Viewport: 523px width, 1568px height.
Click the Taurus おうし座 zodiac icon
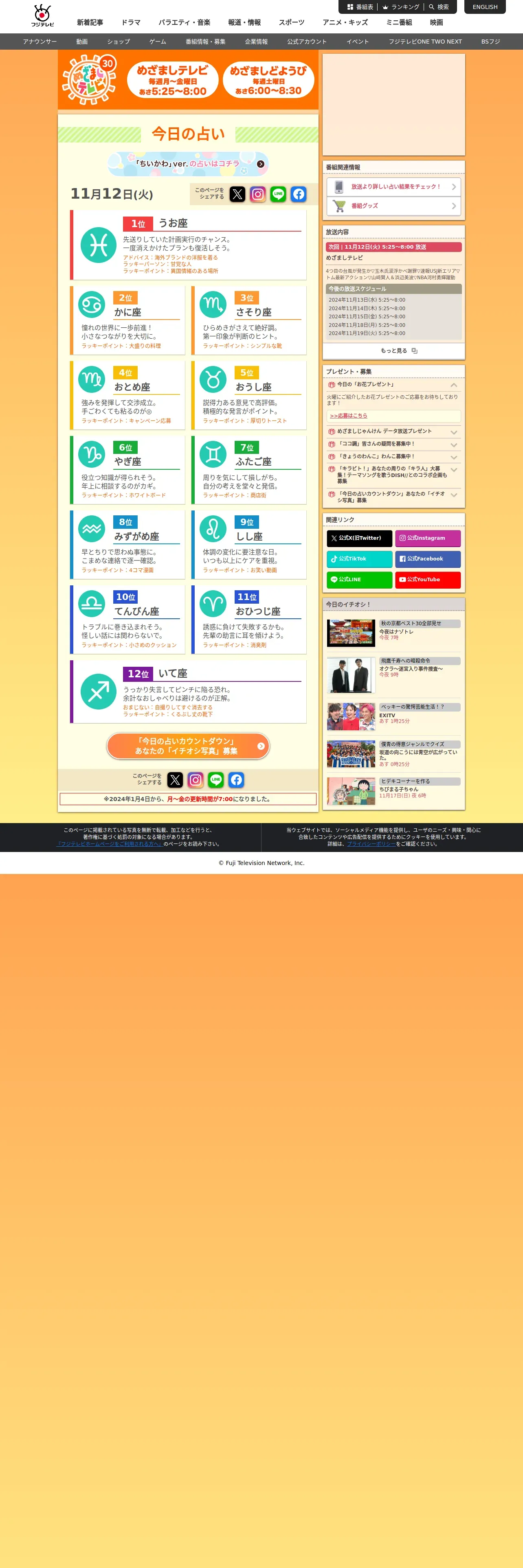[x=213, y=379]
